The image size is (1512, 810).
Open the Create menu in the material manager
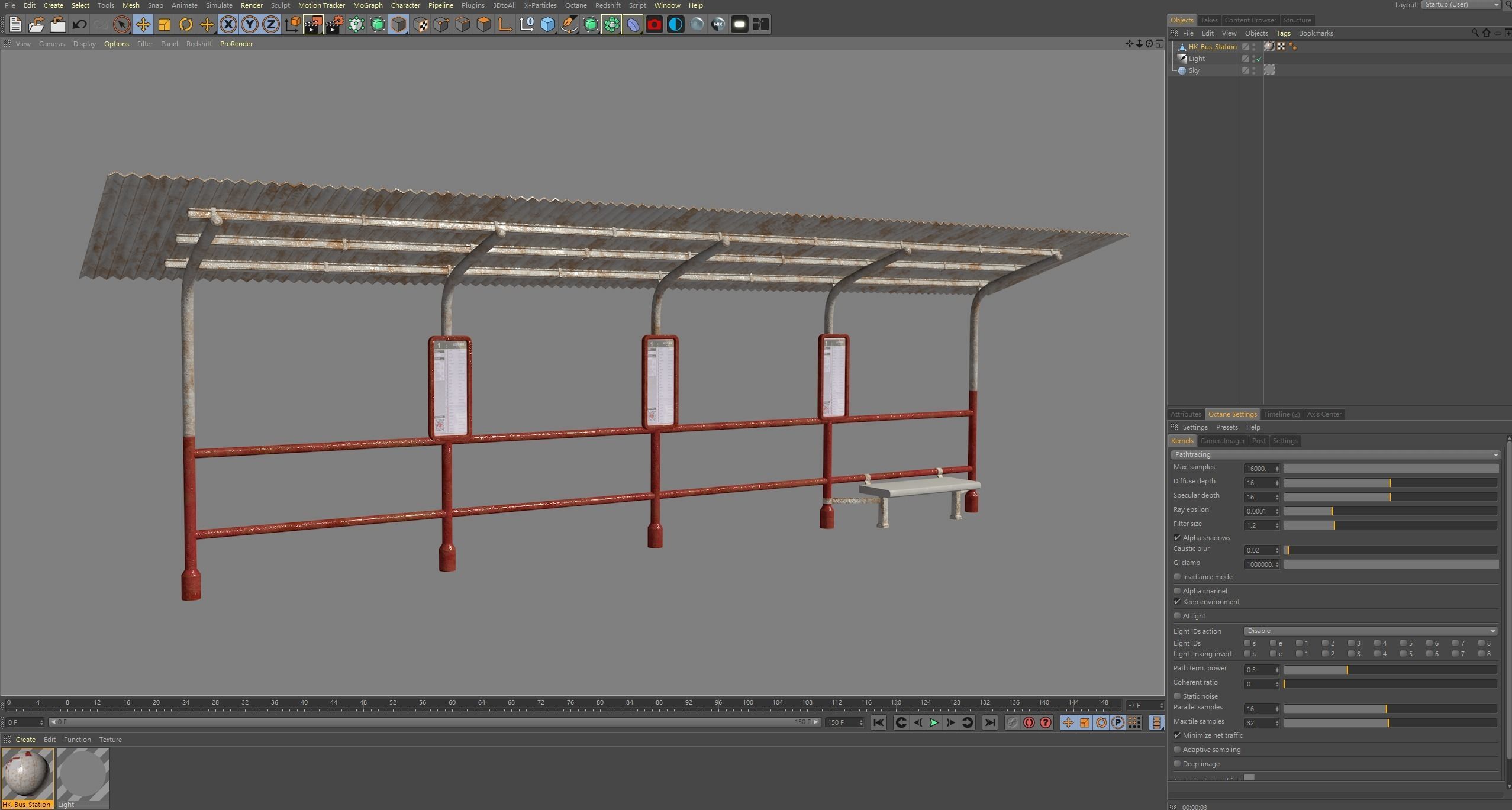25,740
